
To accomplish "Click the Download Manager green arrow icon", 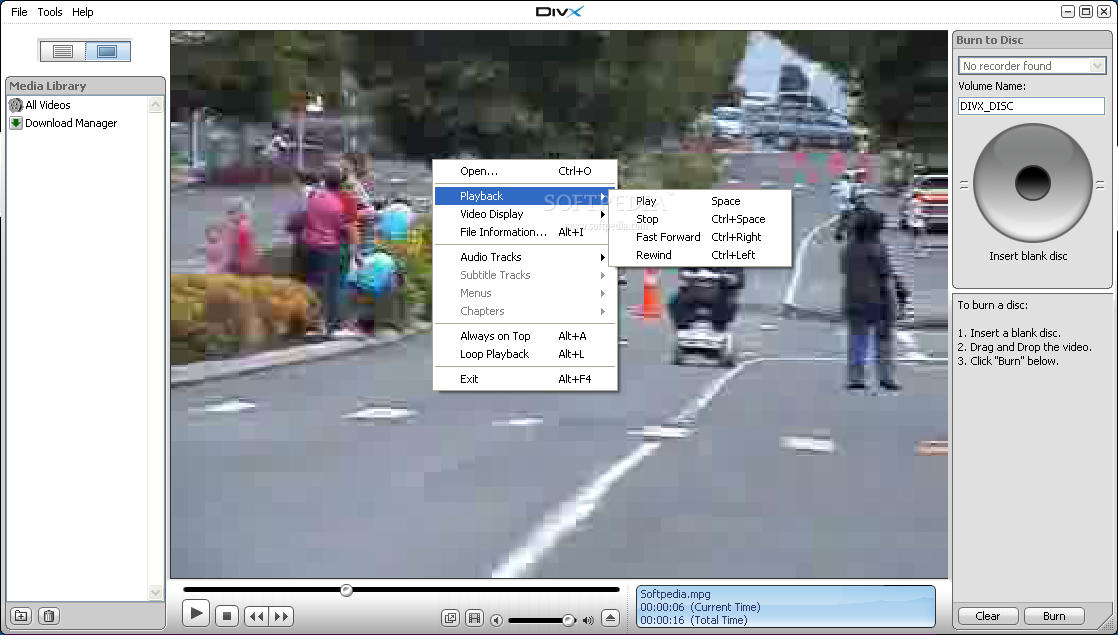I will [16, 123].
